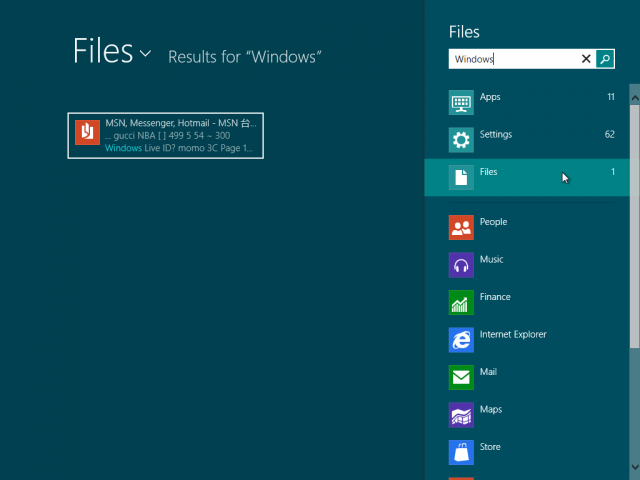The image size is (640, 480).
Task: Search within Mail label
Action: click(x=488, y=372)
